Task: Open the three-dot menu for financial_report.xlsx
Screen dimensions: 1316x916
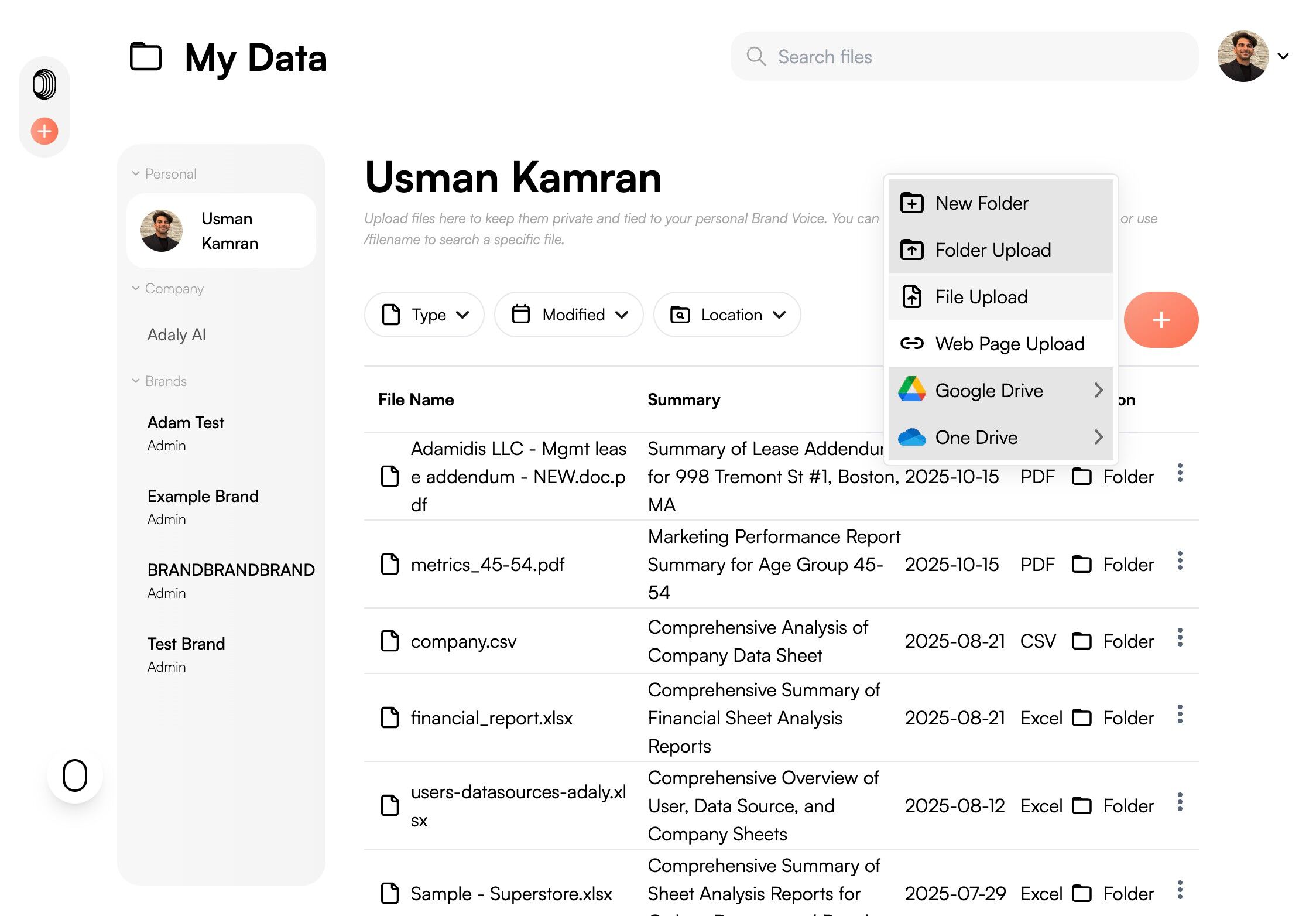Action: click(x=1180, y=715)
